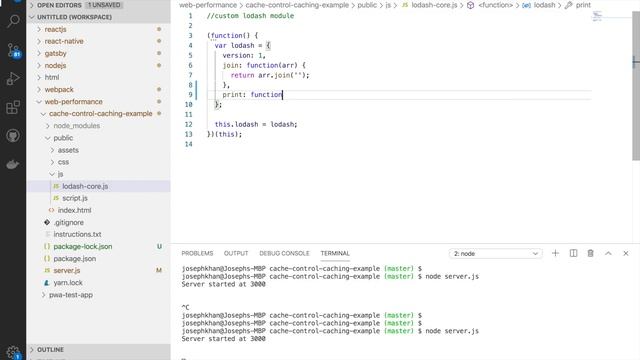Click cache-control-caching-example breadcrumb
Screen dimensions: 640x360
297,5
